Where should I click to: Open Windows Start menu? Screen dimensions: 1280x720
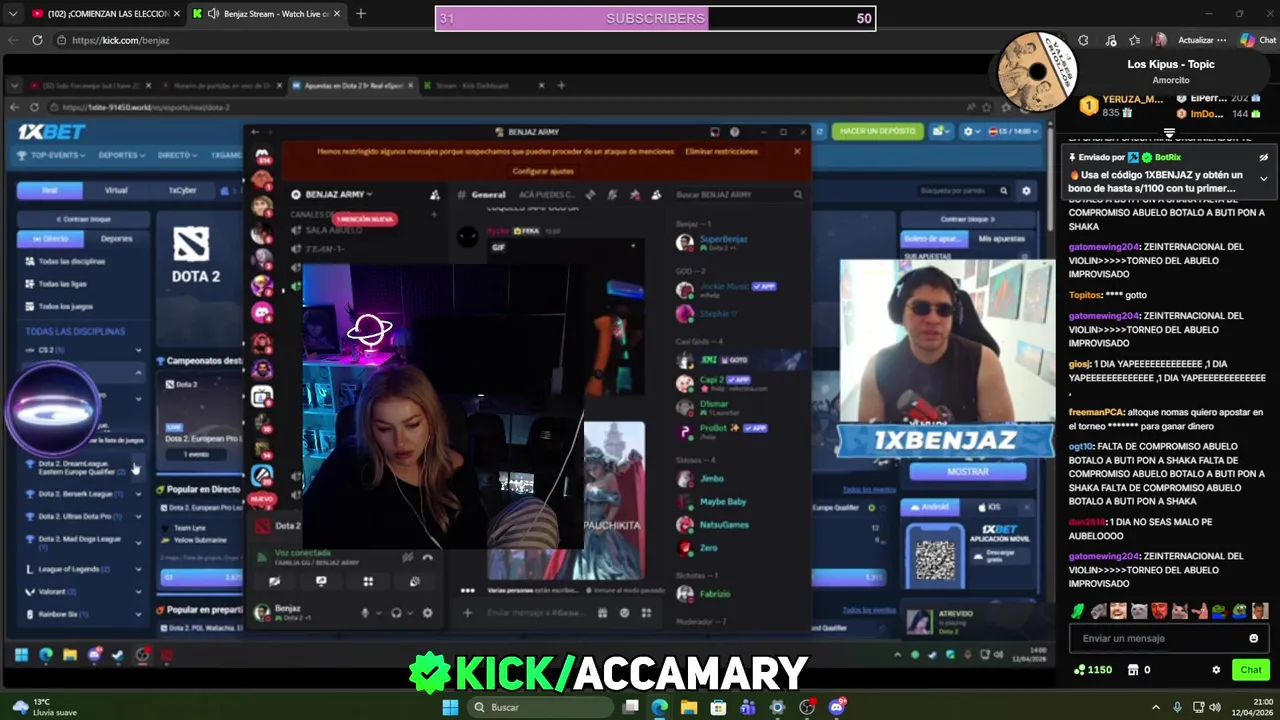[x=450, y=707]
